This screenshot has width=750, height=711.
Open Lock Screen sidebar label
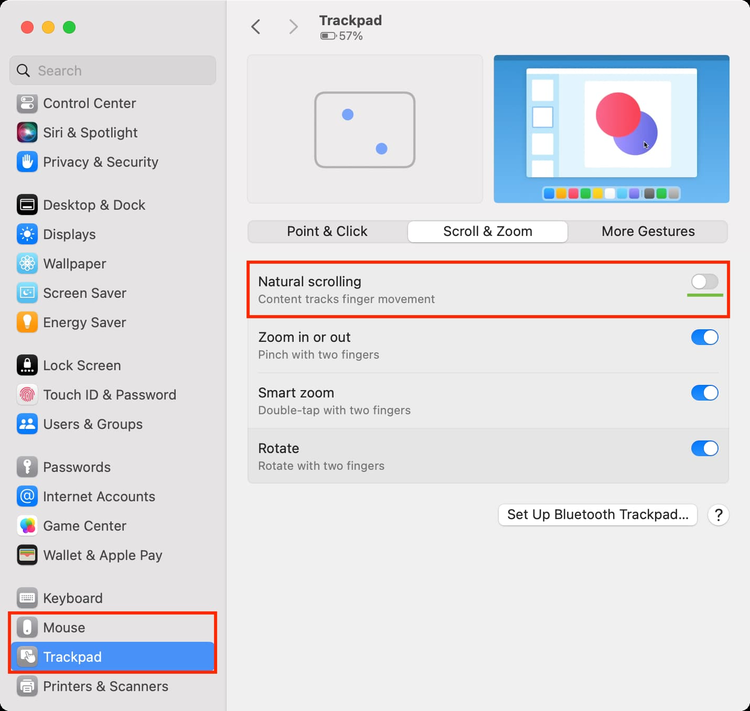point(82,366)
